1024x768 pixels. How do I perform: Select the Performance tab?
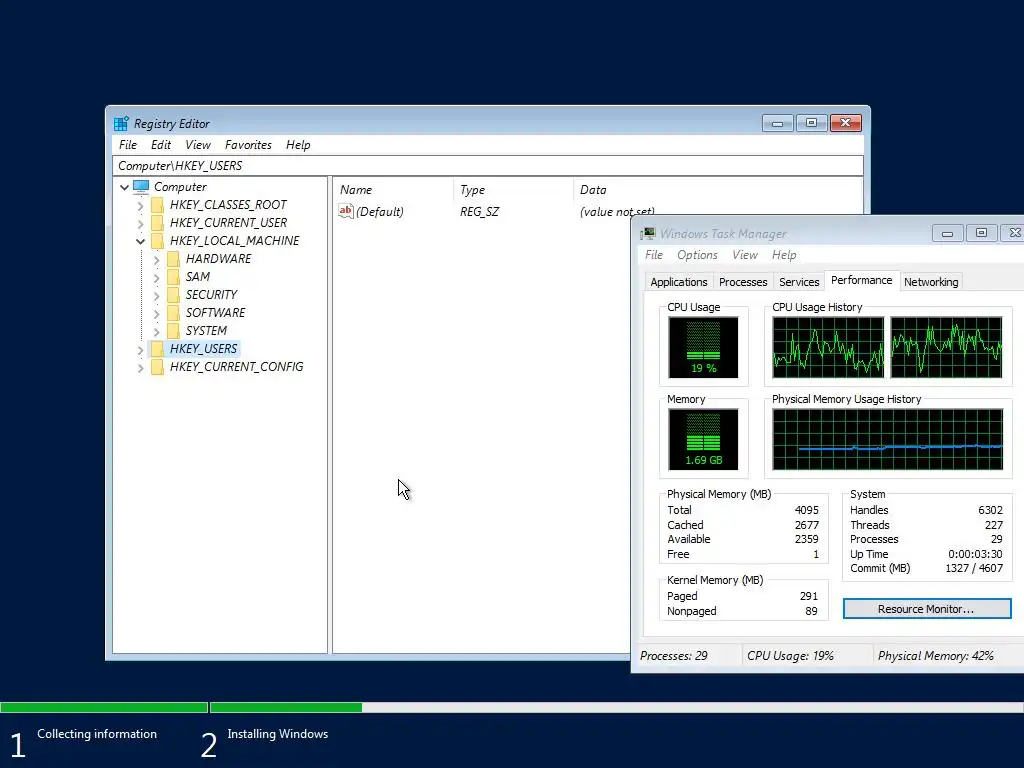point(861,280)
